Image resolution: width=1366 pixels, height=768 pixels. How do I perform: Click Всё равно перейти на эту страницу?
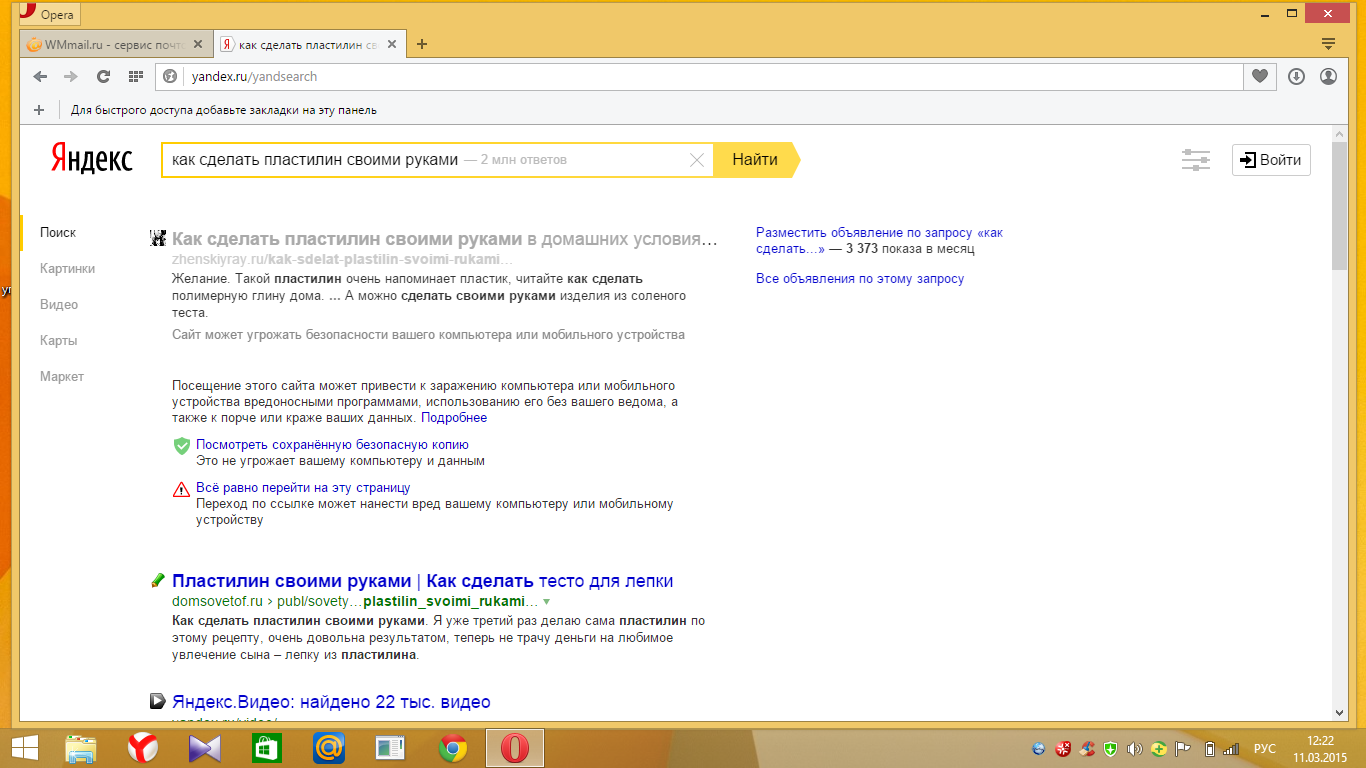tap(303, 488)
